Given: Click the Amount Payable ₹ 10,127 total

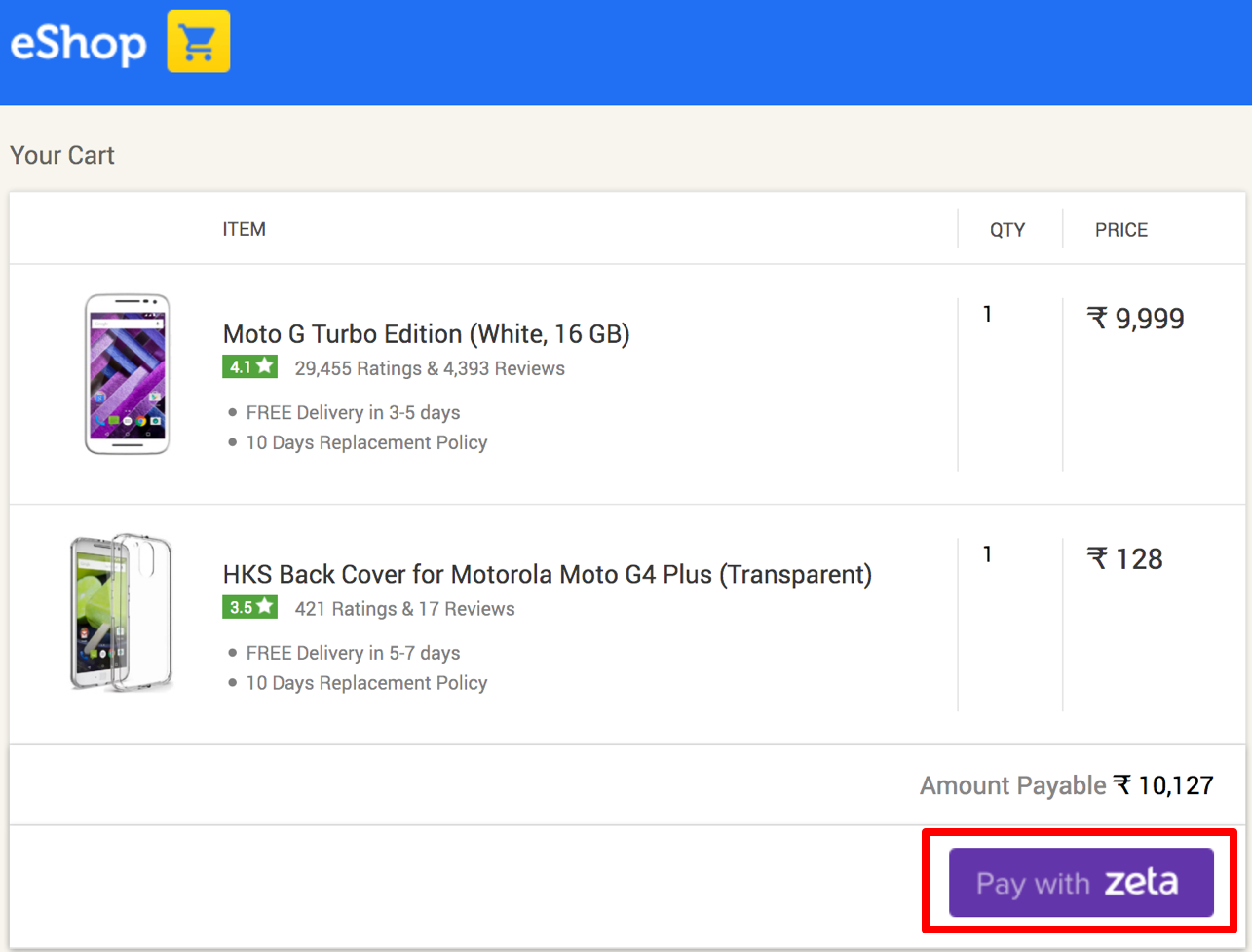Looking at the screenshot, I should point(1067,785).
